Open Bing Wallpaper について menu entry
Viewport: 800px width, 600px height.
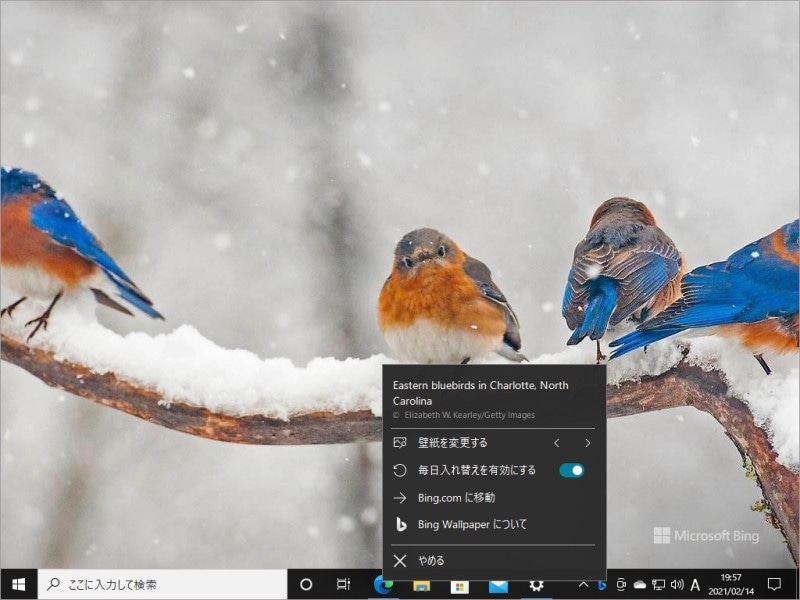[471, 524]
